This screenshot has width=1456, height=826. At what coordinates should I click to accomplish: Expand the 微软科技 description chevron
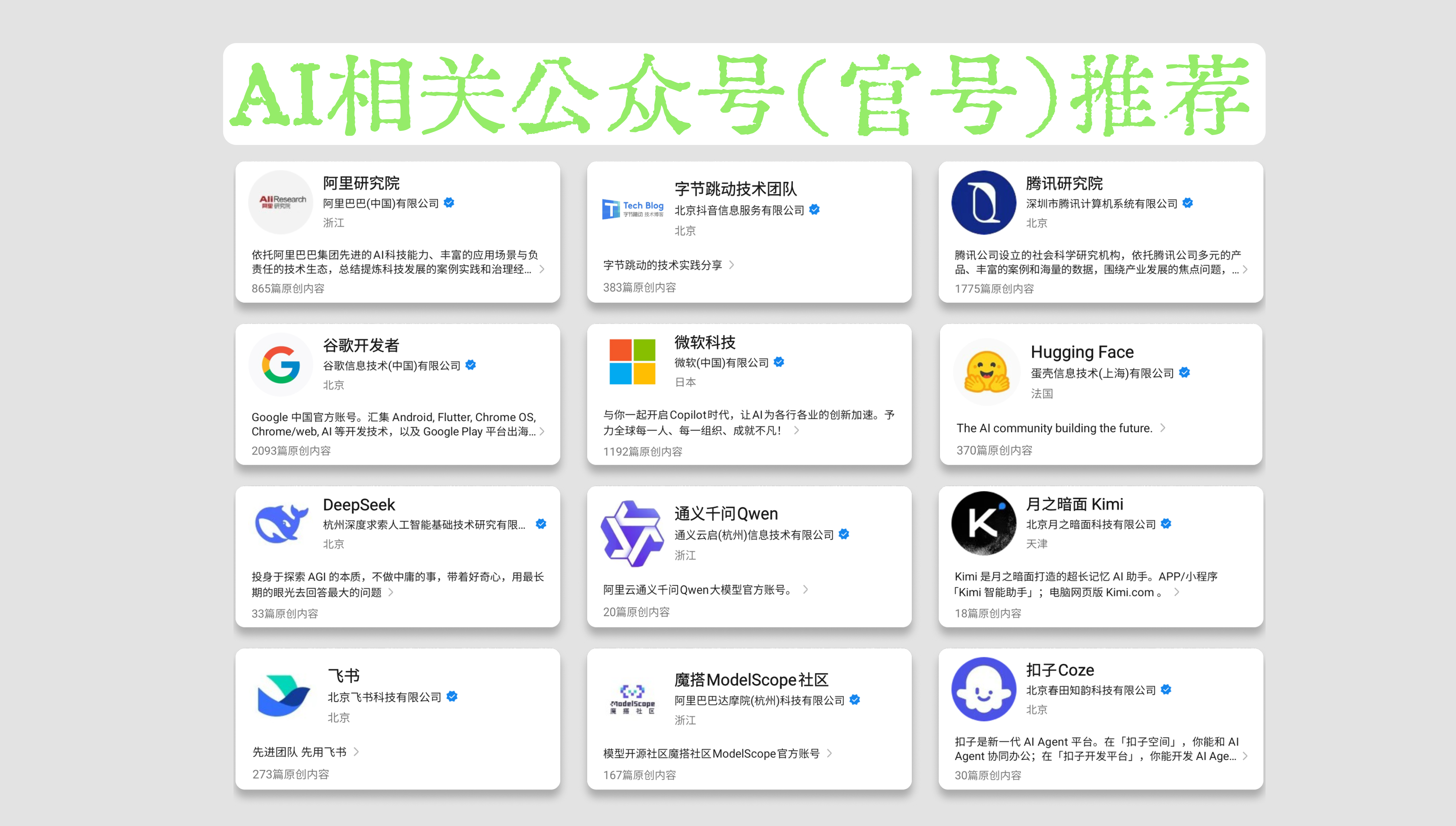click(797, 430)
